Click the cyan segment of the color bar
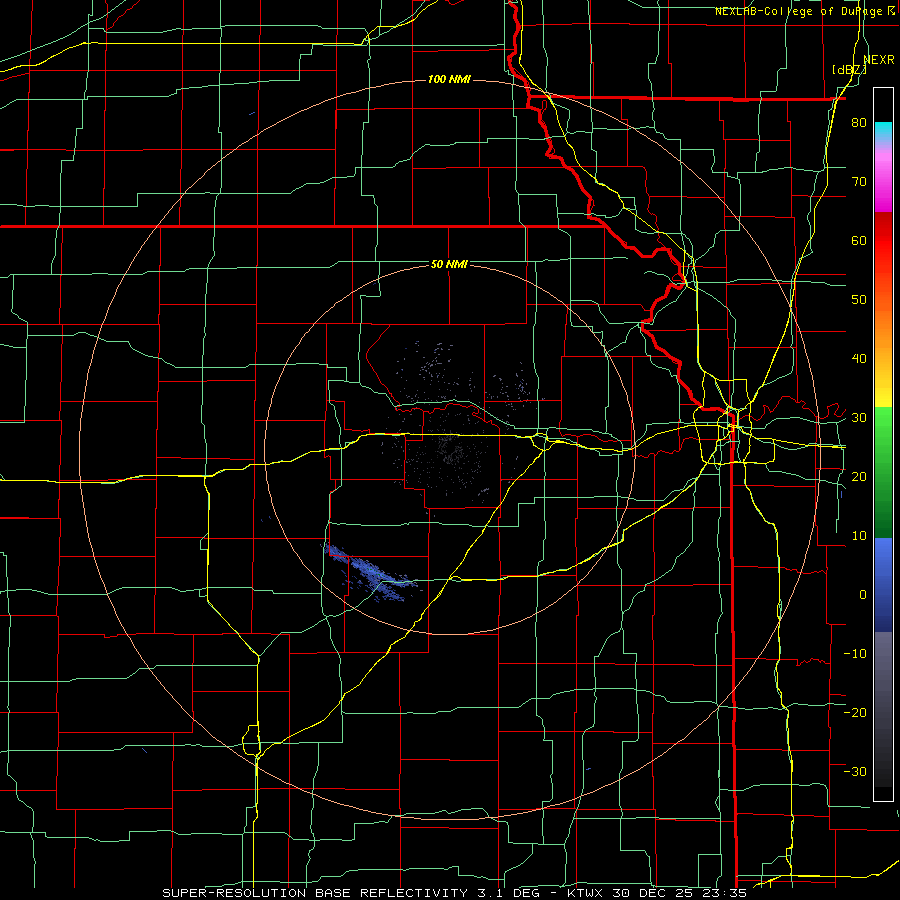The image size is (900, 900). pos(883,132)
